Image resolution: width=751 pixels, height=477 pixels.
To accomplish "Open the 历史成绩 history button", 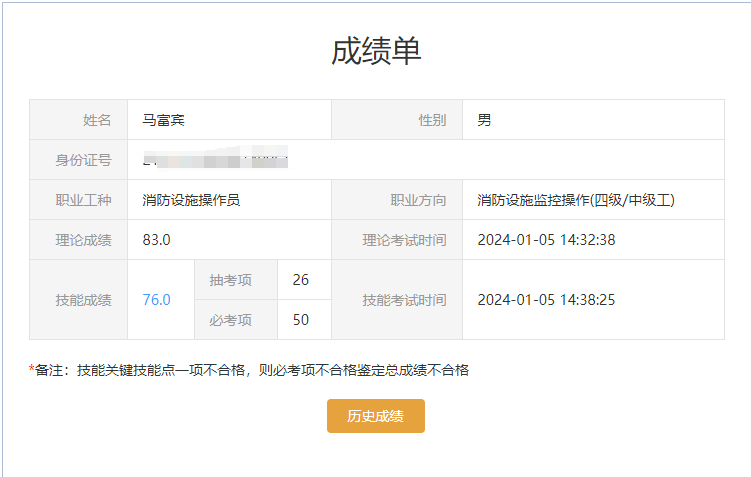I will coord(376,416).
